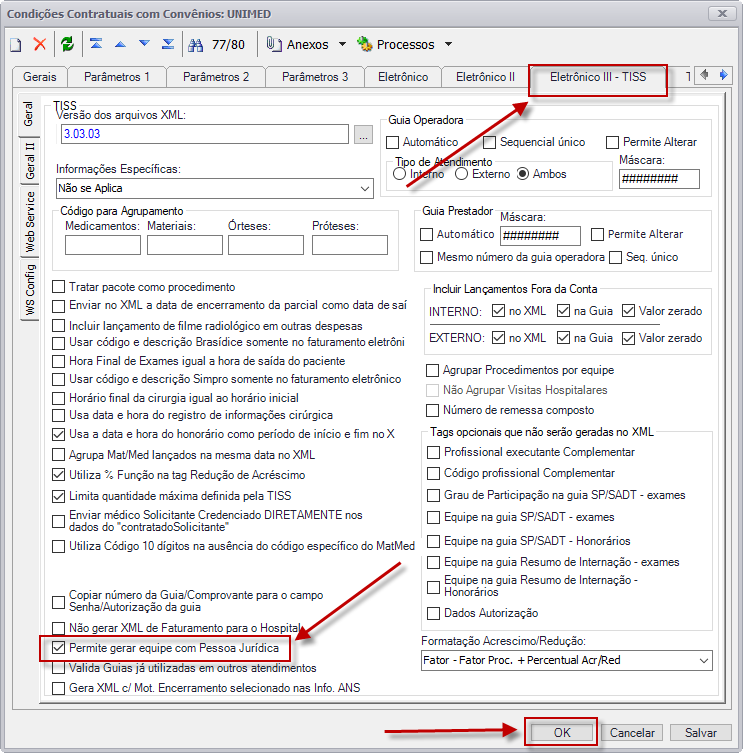Click the new record page icon
Viewport: 743px width, 753px height.
16,45
